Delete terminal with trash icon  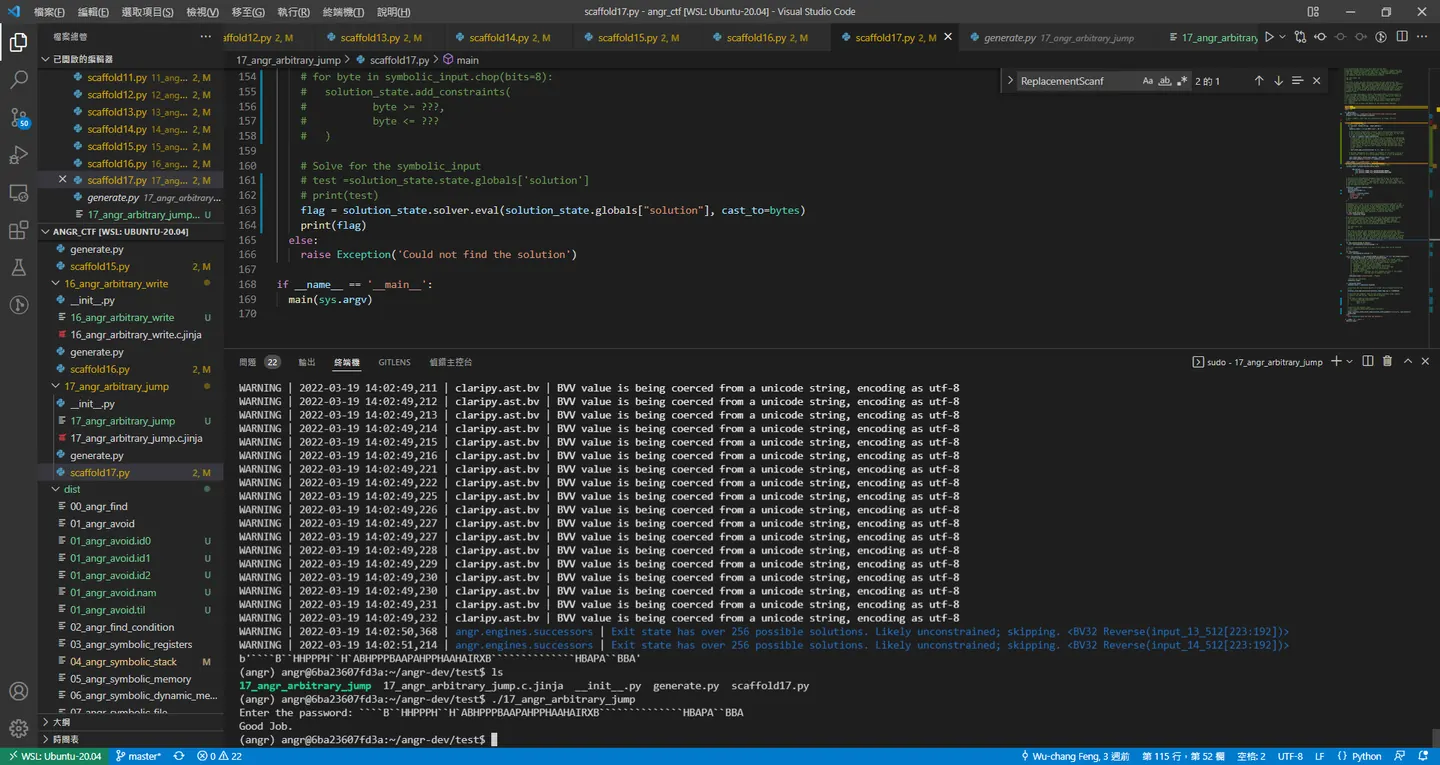(x=1387, y=362)
